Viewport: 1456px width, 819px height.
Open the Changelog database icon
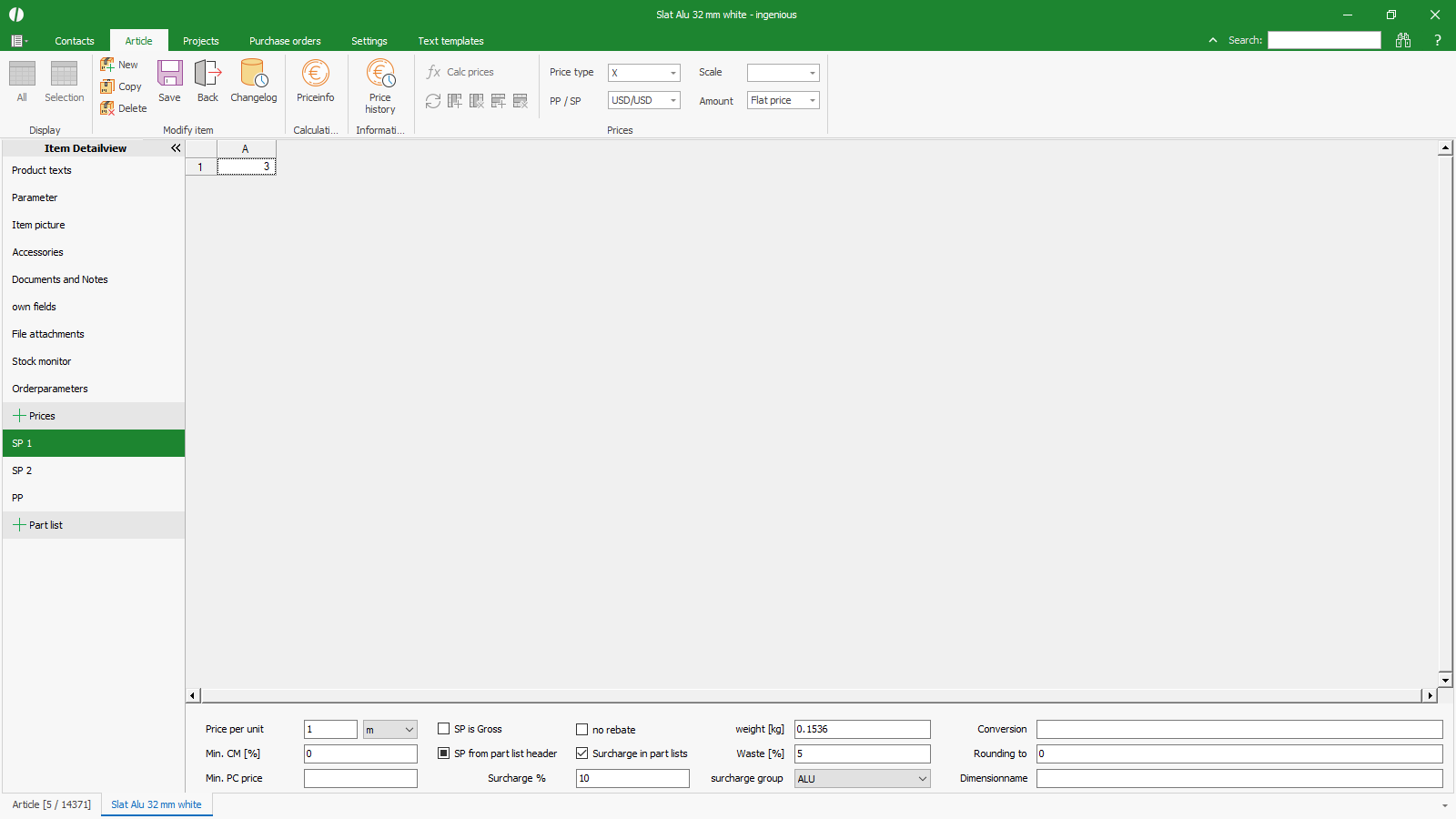coord(253,74)
